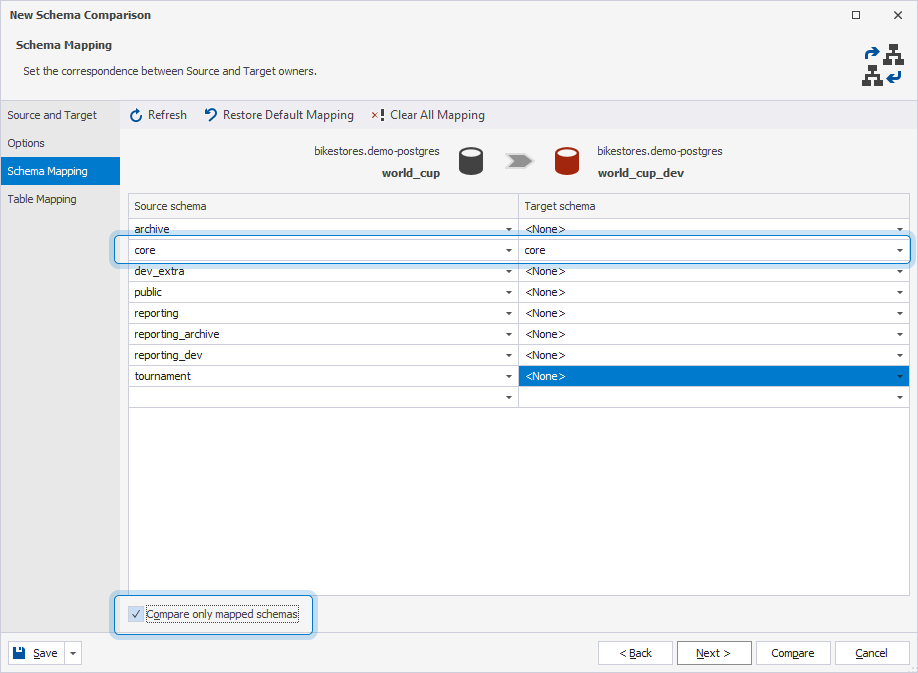Image resolution: width=918 pixels, height=673 pixels.
Task: Open target dropdown for reporting_dev row
Action: (x=900, y=356)
